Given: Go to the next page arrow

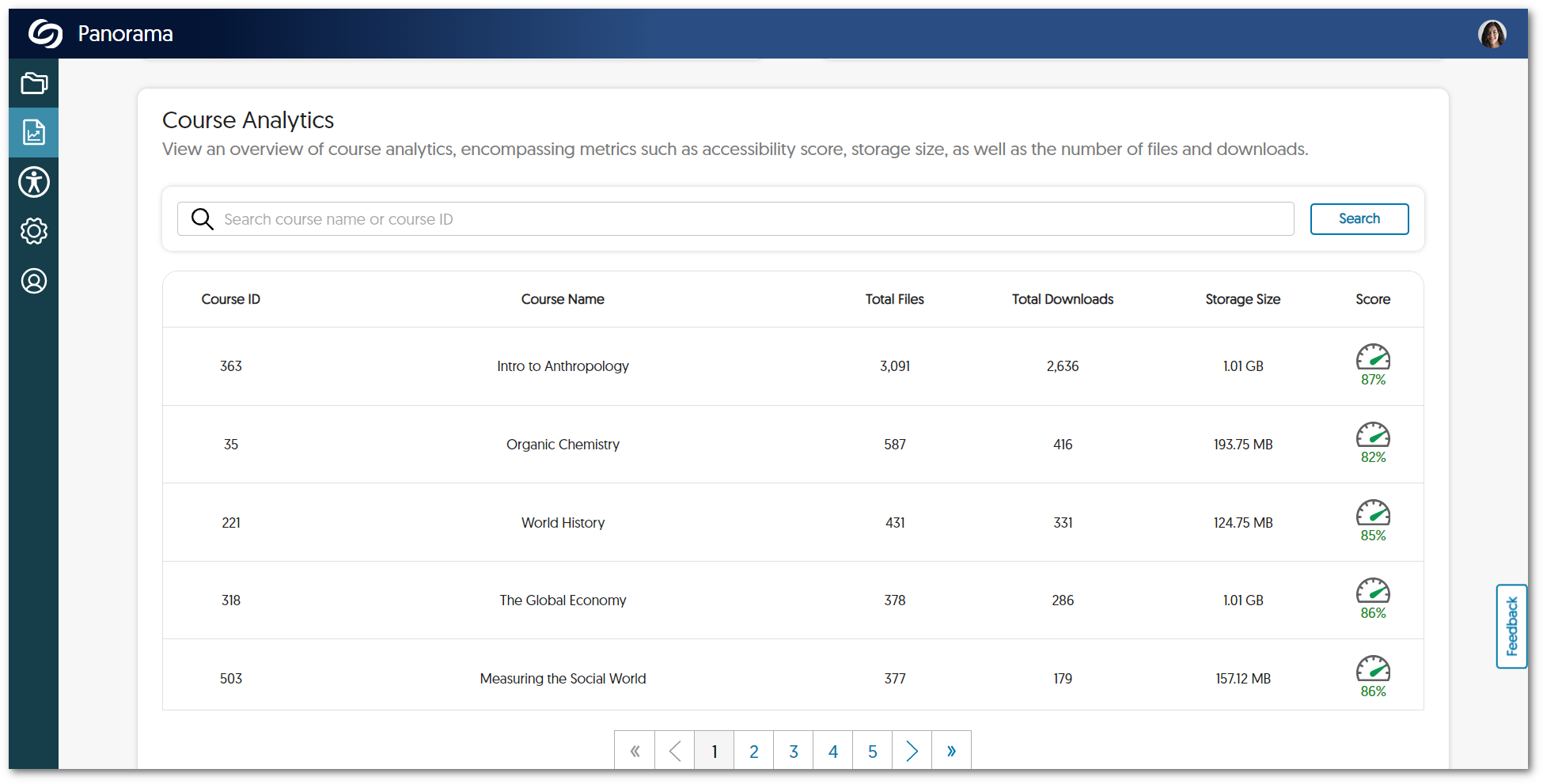Looking at the screenshot, I should tap(912, 751).
